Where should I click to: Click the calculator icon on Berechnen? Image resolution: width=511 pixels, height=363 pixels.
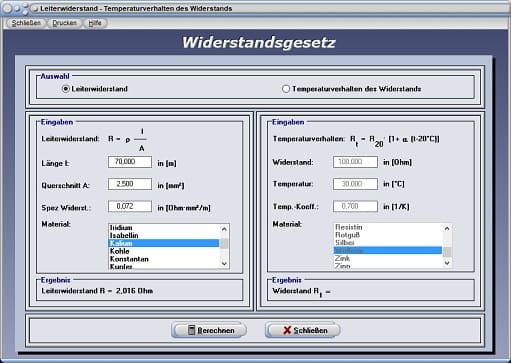click(x=191, y=330)
